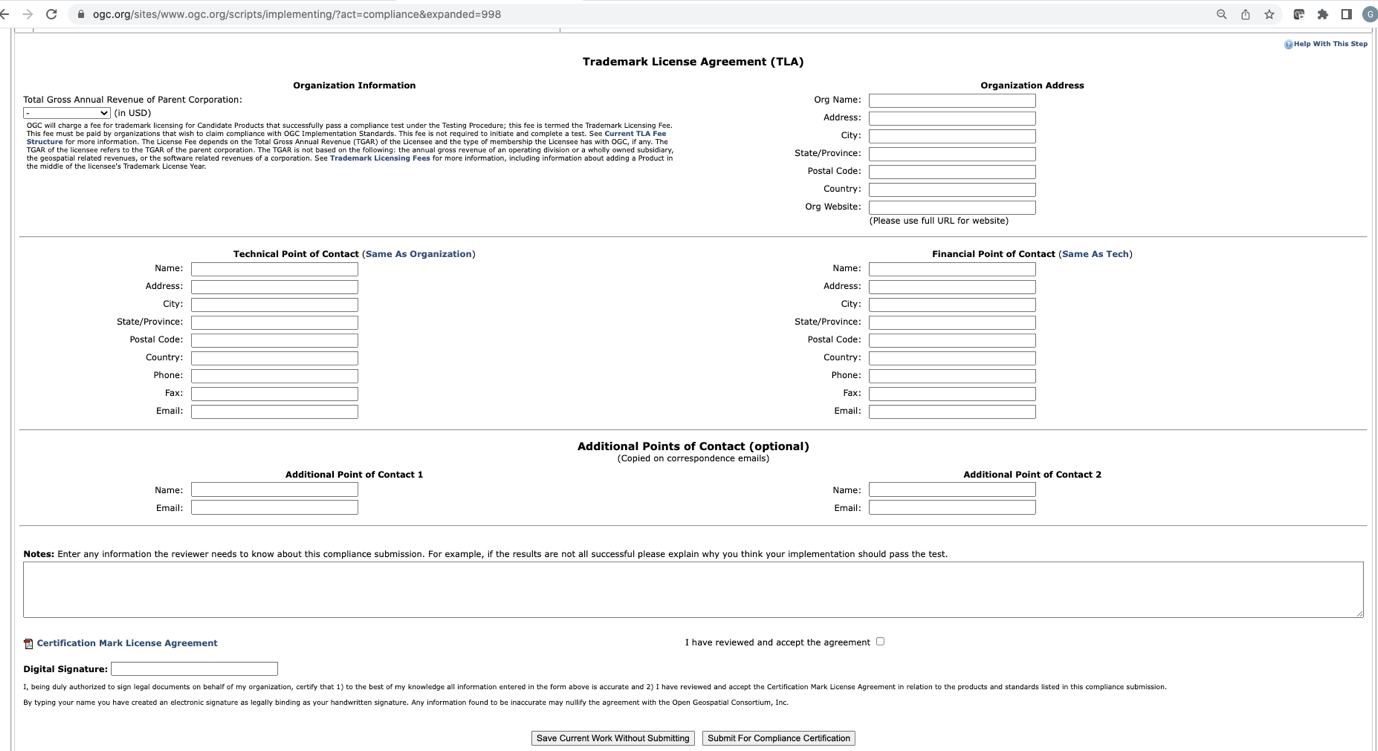1378x751 pixels.
Task: Click the question mark help icon
Action: pyautogui.click(x=1288, y=44)
